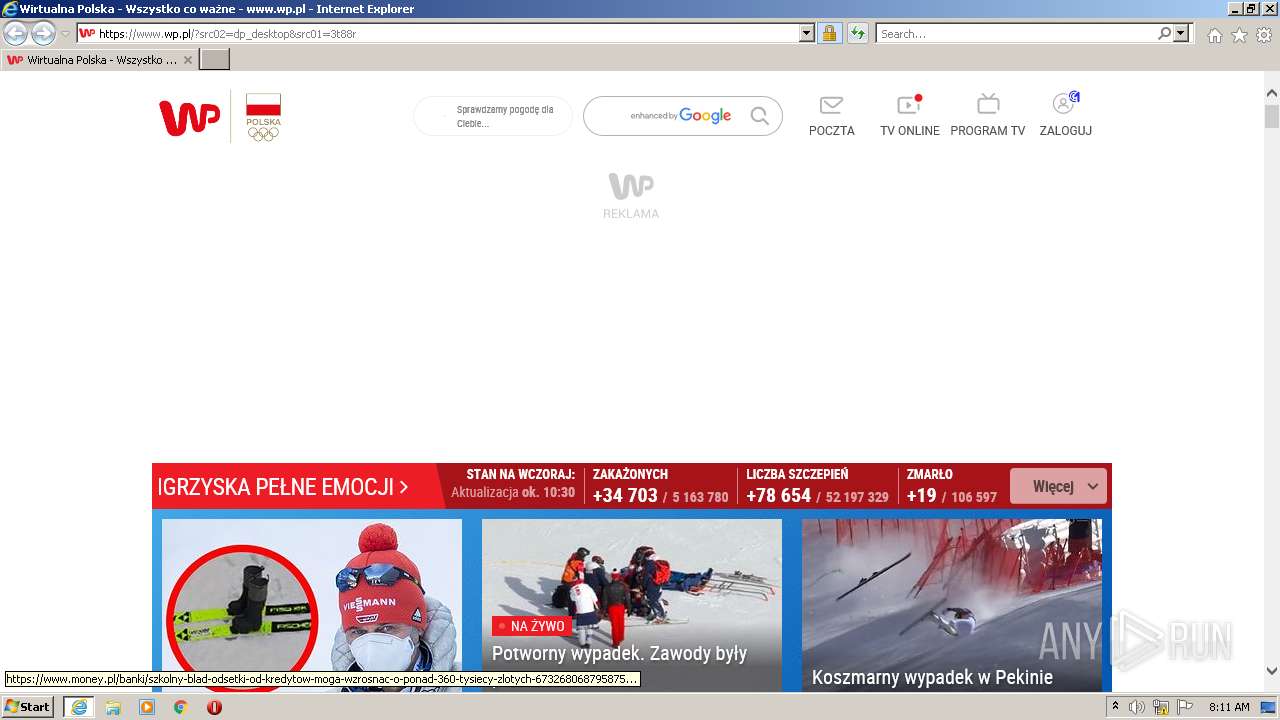The image size is (1280, 720).
Task: Open a new blank tab
Action: [x=215, y=60]
